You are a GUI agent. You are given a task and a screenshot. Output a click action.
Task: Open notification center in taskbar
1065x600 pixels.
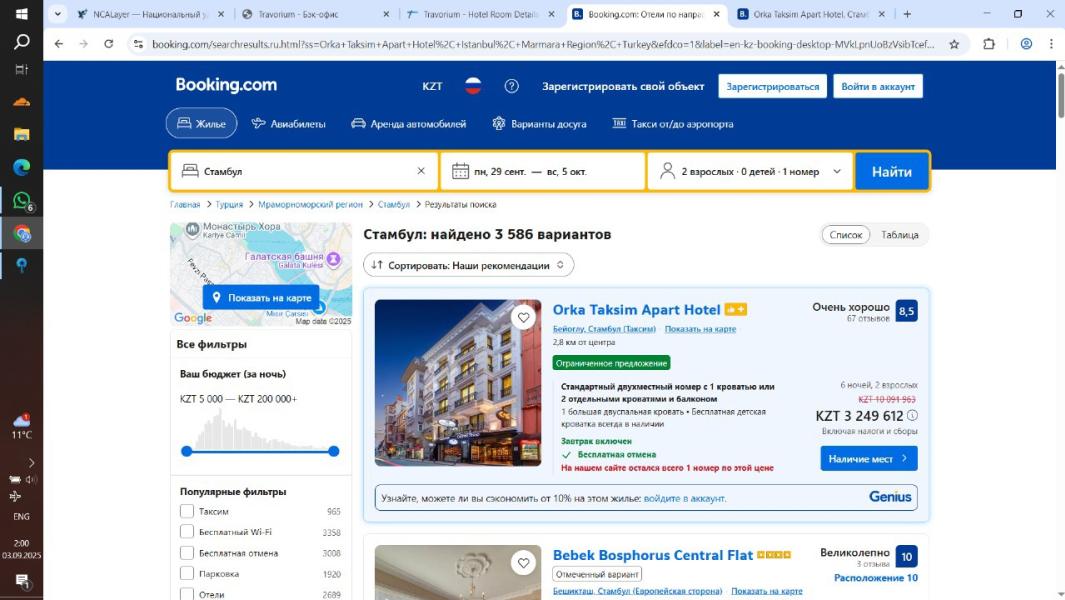(x=21, y=580)
